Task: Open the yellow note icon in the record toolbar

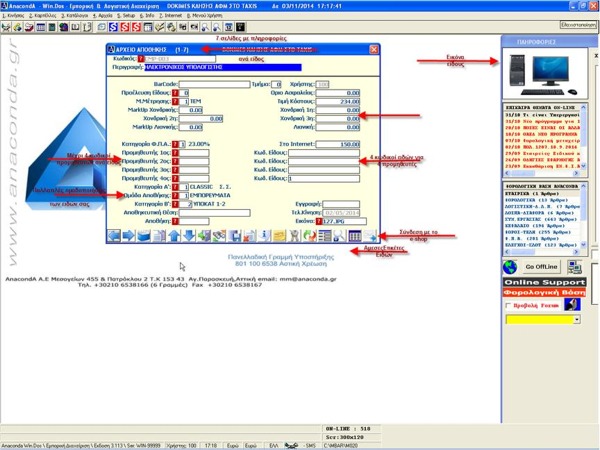Action: pos(279,235)
